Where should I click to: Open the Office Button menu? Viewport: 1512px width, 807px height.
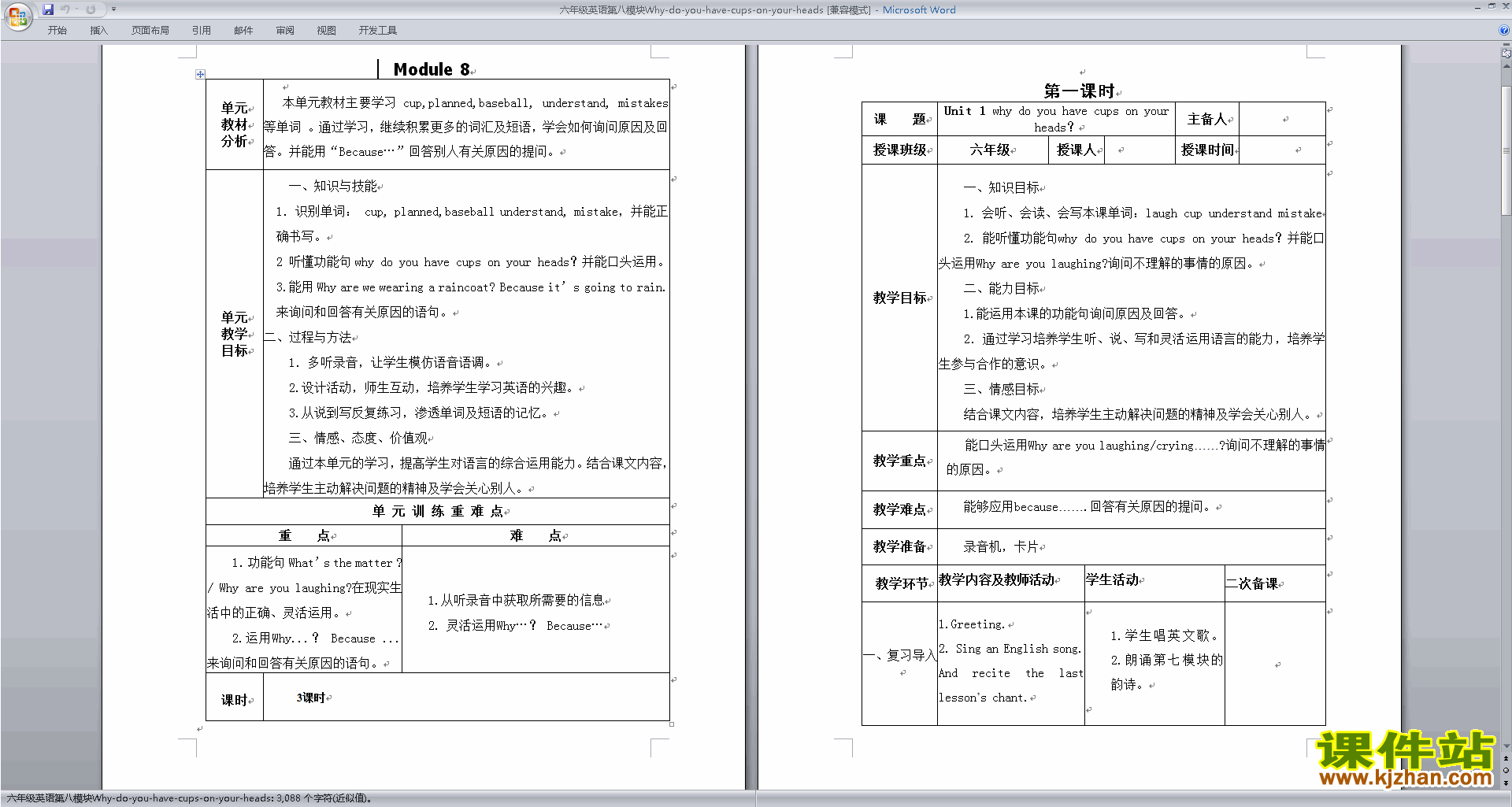(17, 17)
